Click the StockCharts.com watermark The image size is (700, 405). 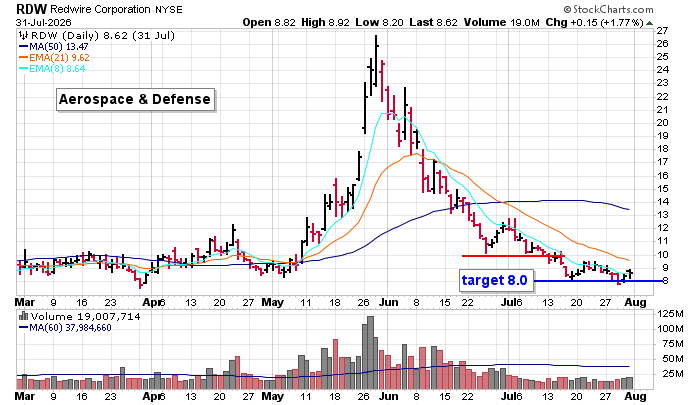point(608,9)
